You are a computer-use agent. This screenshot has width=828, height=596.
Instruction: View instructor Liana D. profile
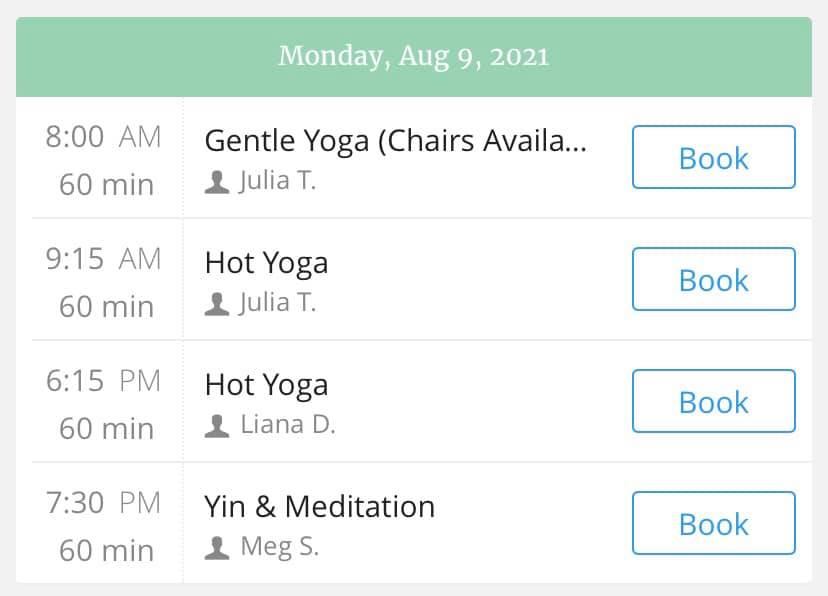(287, 427)
